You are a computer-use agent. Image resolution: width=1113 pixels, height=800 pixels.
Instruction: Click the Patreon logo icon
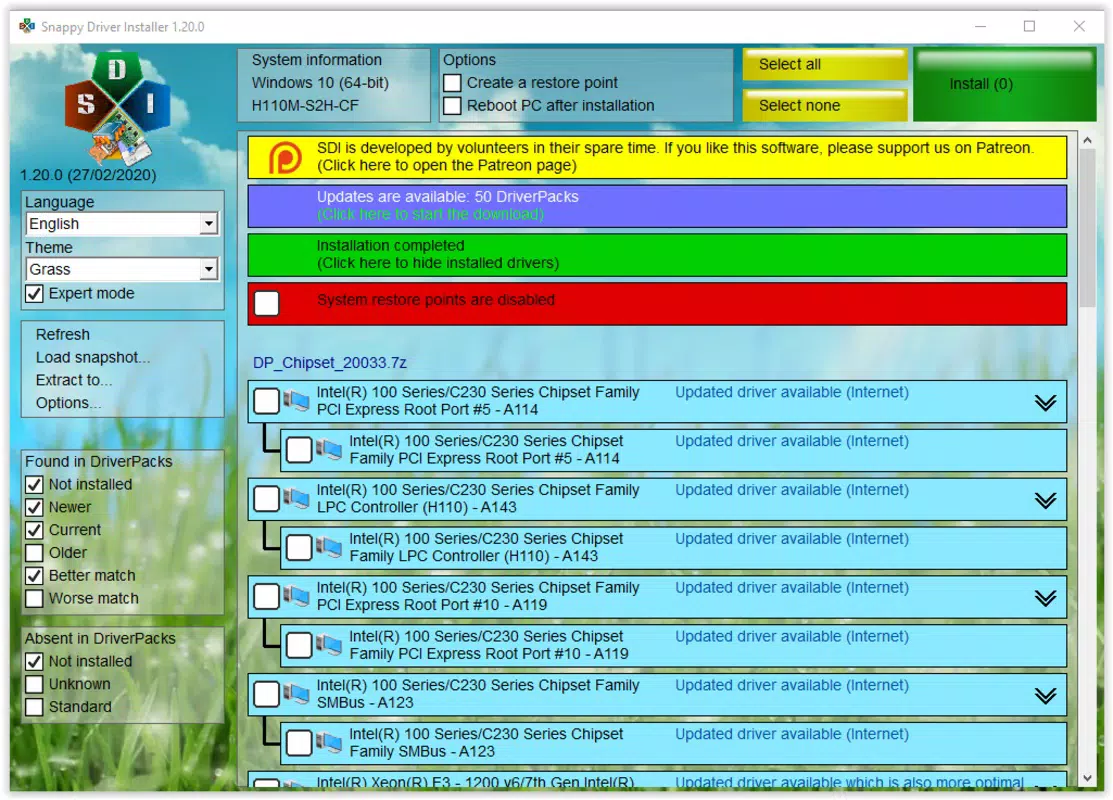[285, 158]
